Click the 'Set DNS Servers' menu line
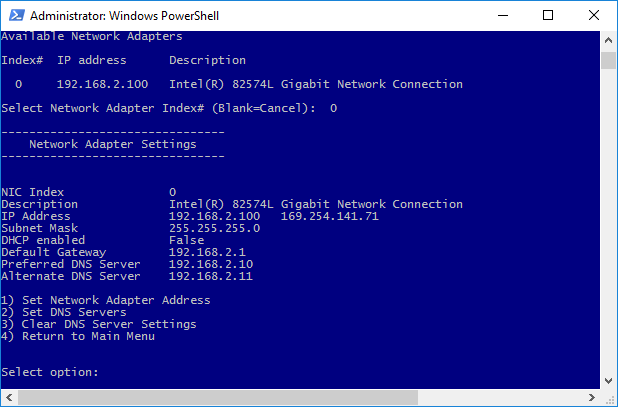Image resolution: width=618 pixels, height=407 pixels. tap(64, 312)
